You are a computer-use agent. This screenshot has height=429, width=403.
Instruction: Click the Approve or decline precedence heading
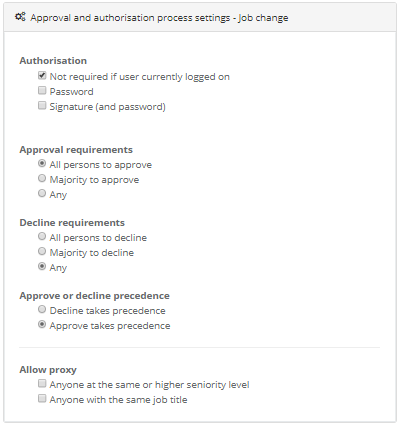coord(94,296)
